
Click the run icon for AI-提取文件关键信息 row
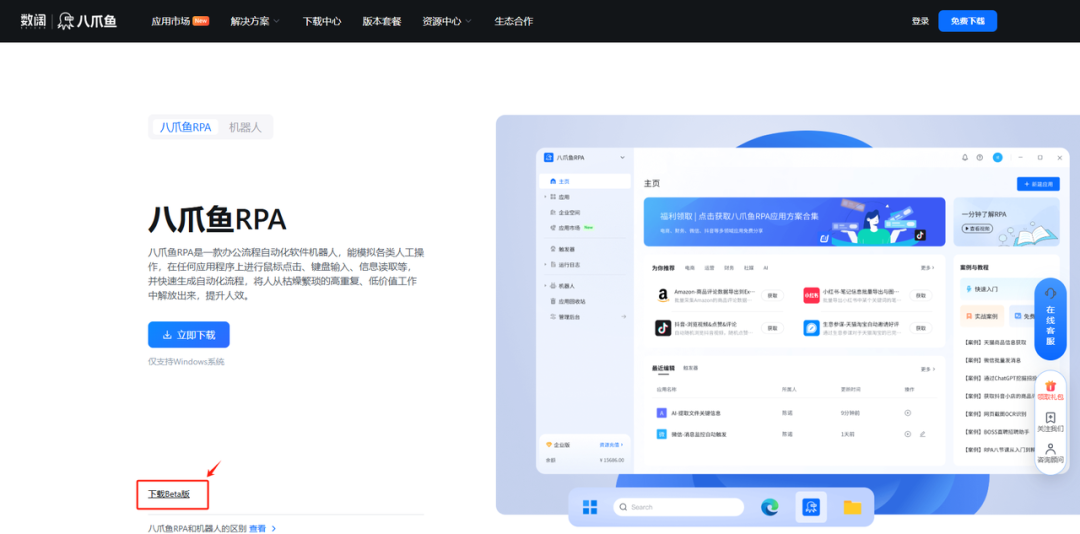(x=908, y=413)
